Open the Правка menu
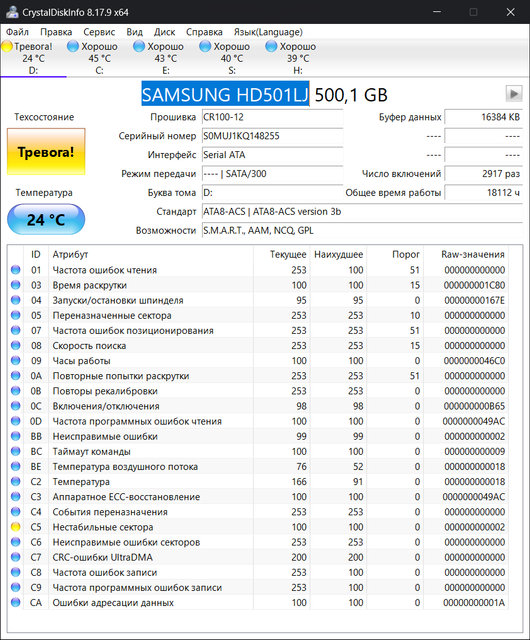The width and height of the screenshot is (530, 640). [56, 32]
